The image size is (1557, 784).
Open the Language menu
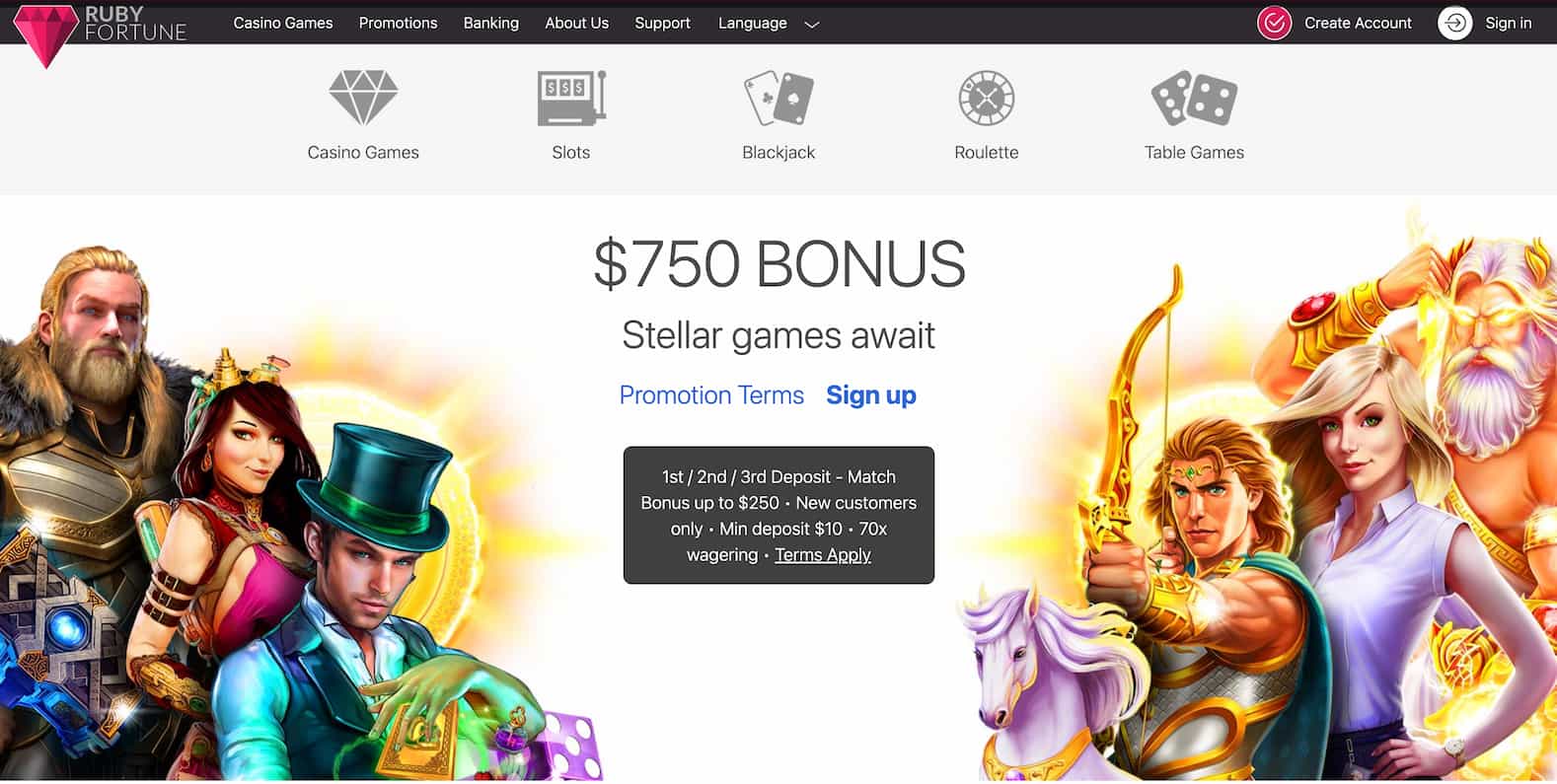(x=752, y=23)
